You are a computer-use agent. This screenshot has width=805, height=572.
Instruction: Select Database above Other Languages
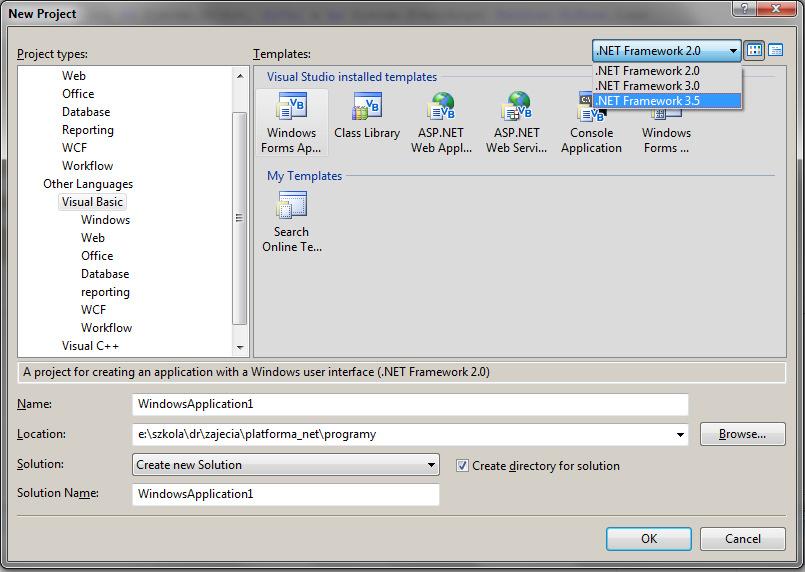86,111
